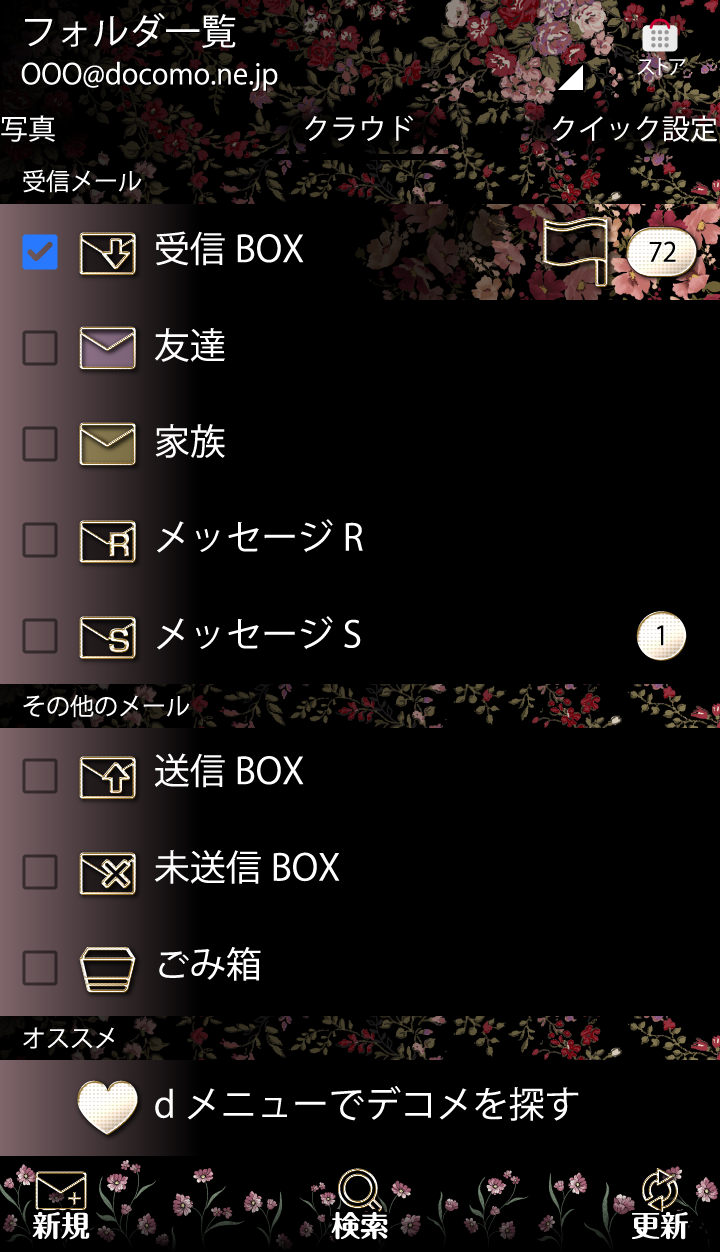Compose new mail with 新規 button
The height and width of the screenshot is (1252, 720).
pyautogui.click(x=61, y=1206)
